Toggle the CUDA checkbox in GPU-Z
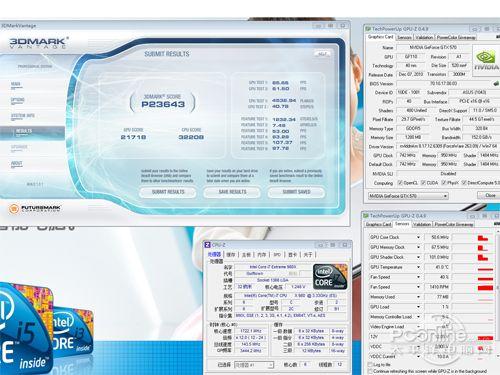The height and width of the screenshot is (375, 500). click(423, 183)
